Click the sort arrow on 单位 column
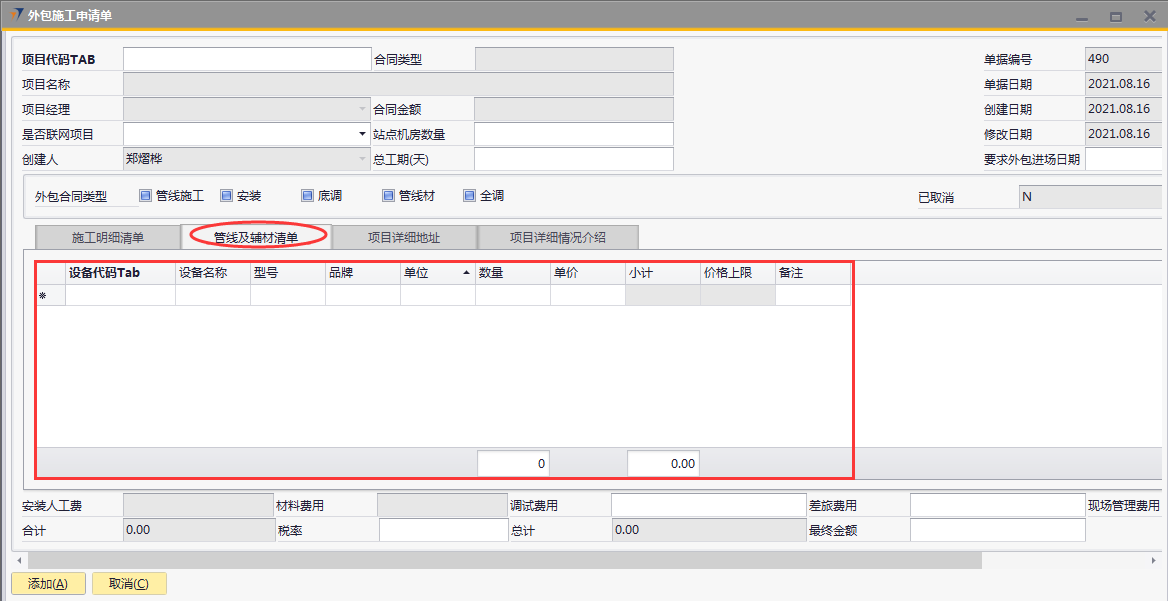1168x601 pixels. [x=466, y=272]
